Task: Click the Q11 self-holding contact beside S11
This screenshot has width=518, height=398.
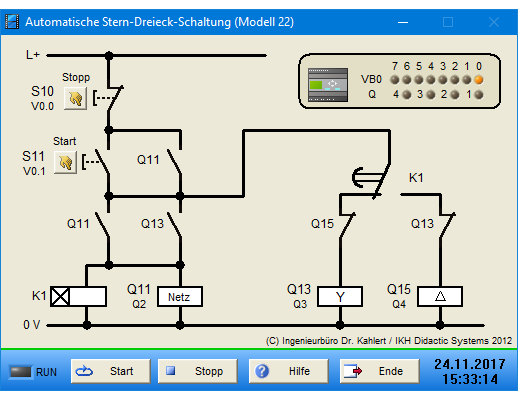Action: 176,162
